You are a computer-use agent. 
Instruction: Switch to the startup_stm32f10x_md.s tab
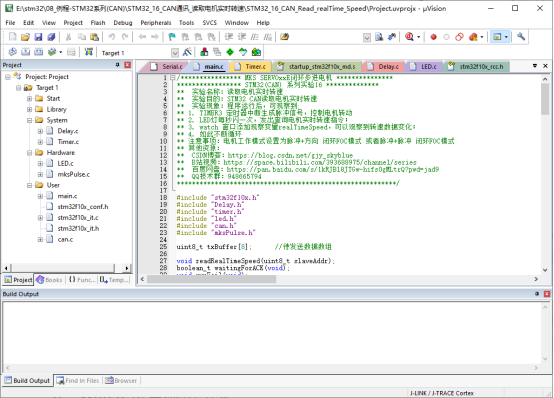click(x=317, y=66)
